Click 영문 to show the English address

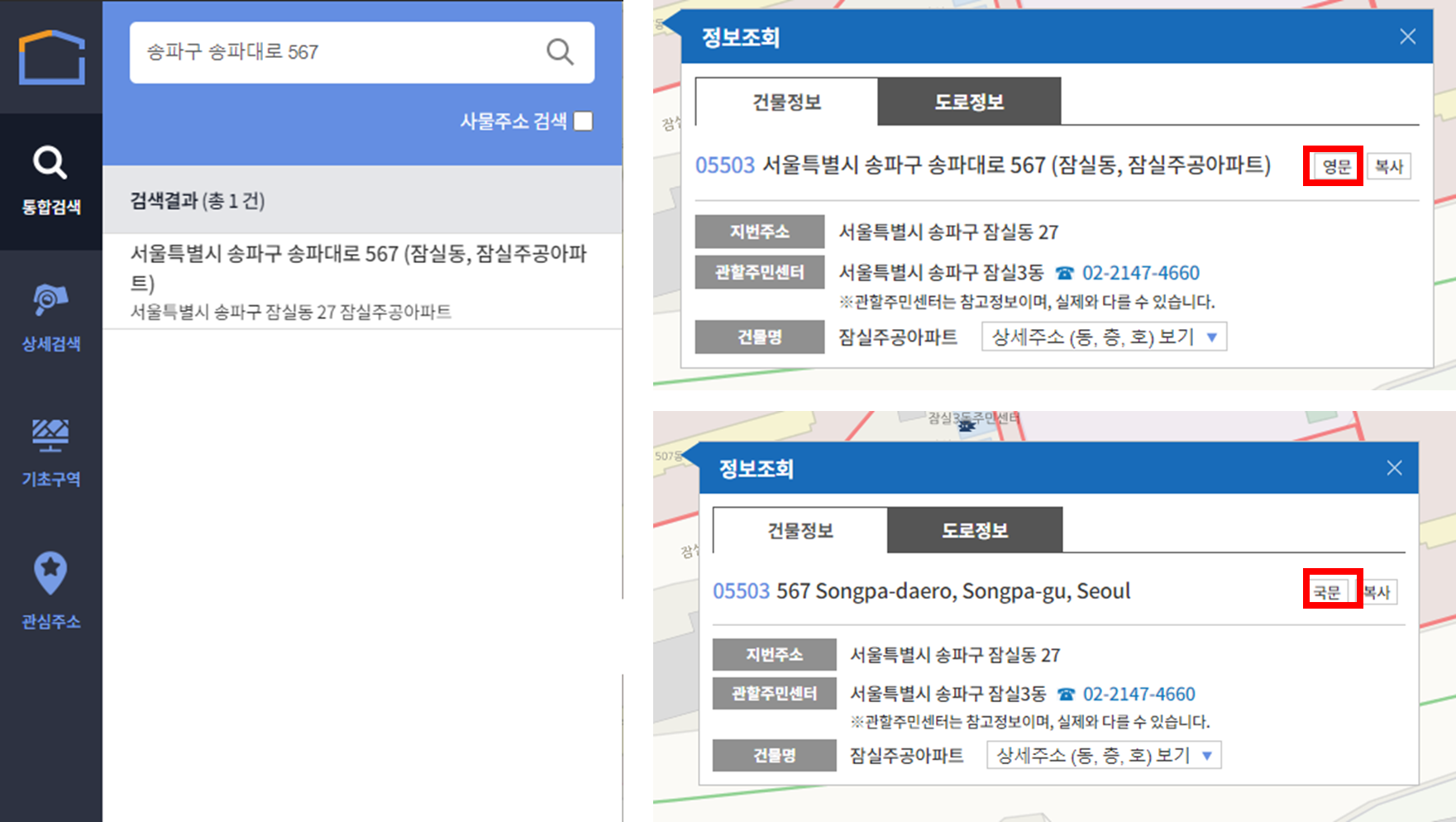[x=1332, y=165]
